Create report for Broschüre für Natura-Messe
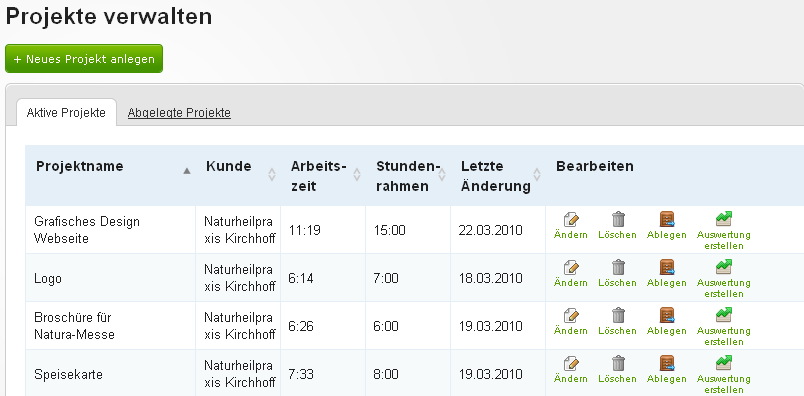This screenshot has height=396, width=804. tap(723, 315)
